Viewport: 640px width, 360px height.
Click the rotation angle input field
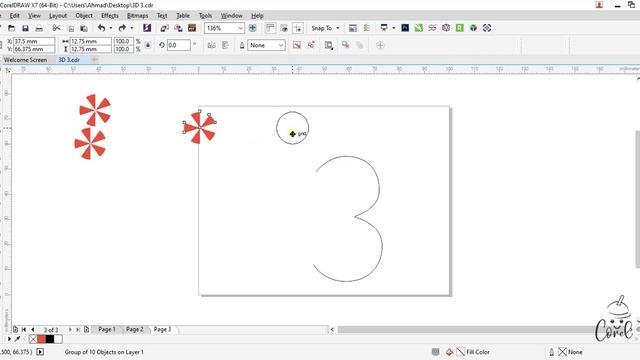click(179, 45)
